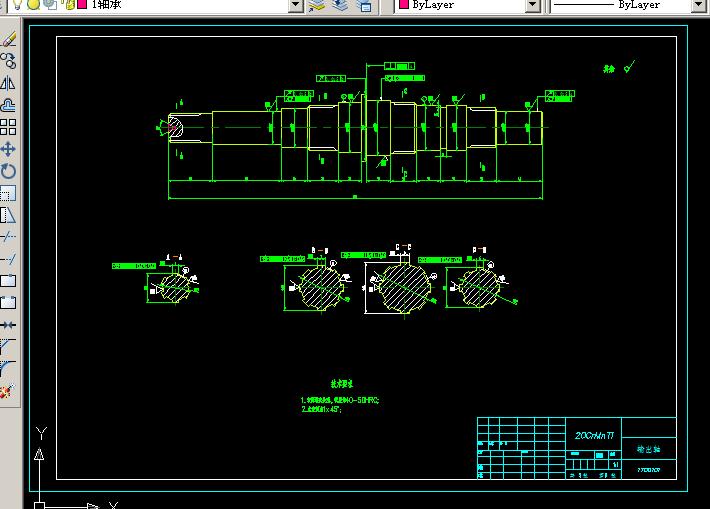Image resolution: width=710 pixels, height=509 pixels.
Task: Click the 20CrMnTi text in title block
Action: click(x=594, y=436)
